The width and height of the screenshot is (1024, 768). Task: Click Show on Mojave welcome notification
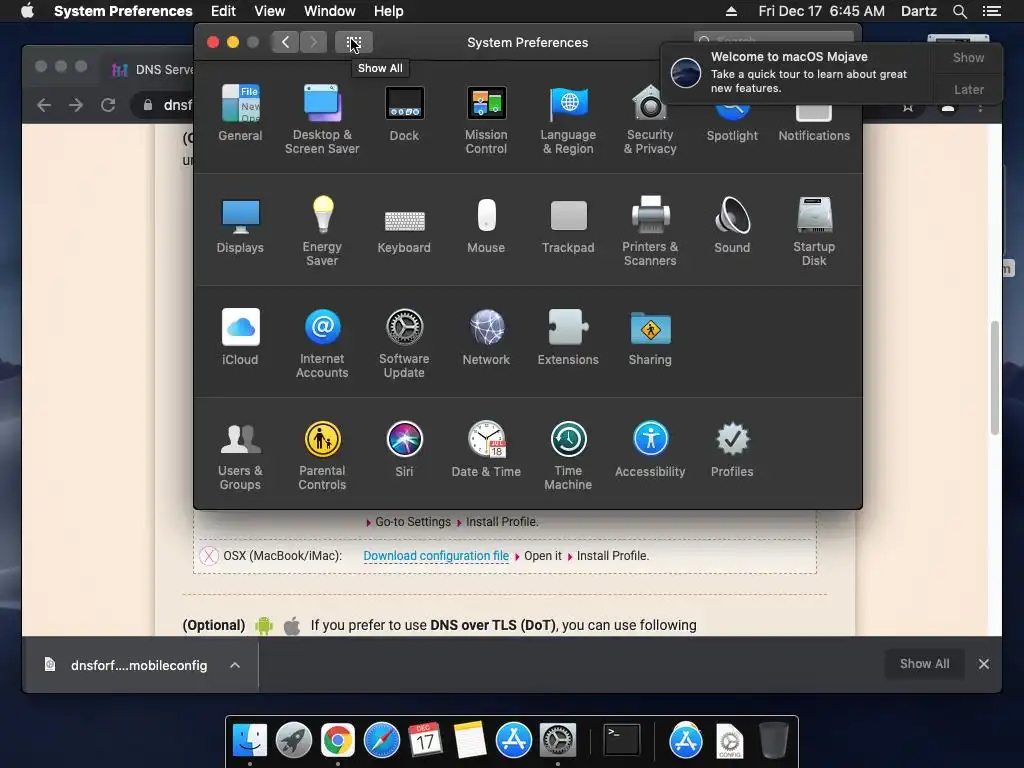click(x=968, y=57)
